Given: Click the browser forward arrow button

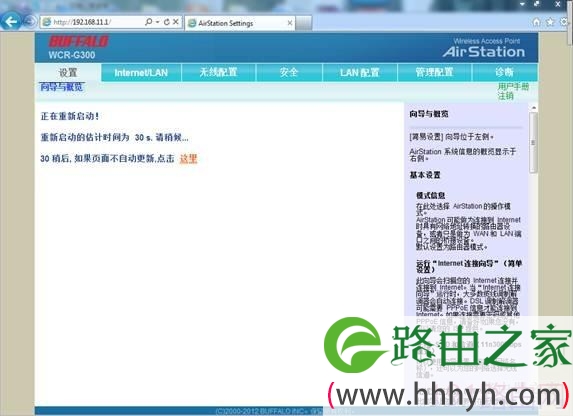Looking at the screenshot, I should 30,22.
